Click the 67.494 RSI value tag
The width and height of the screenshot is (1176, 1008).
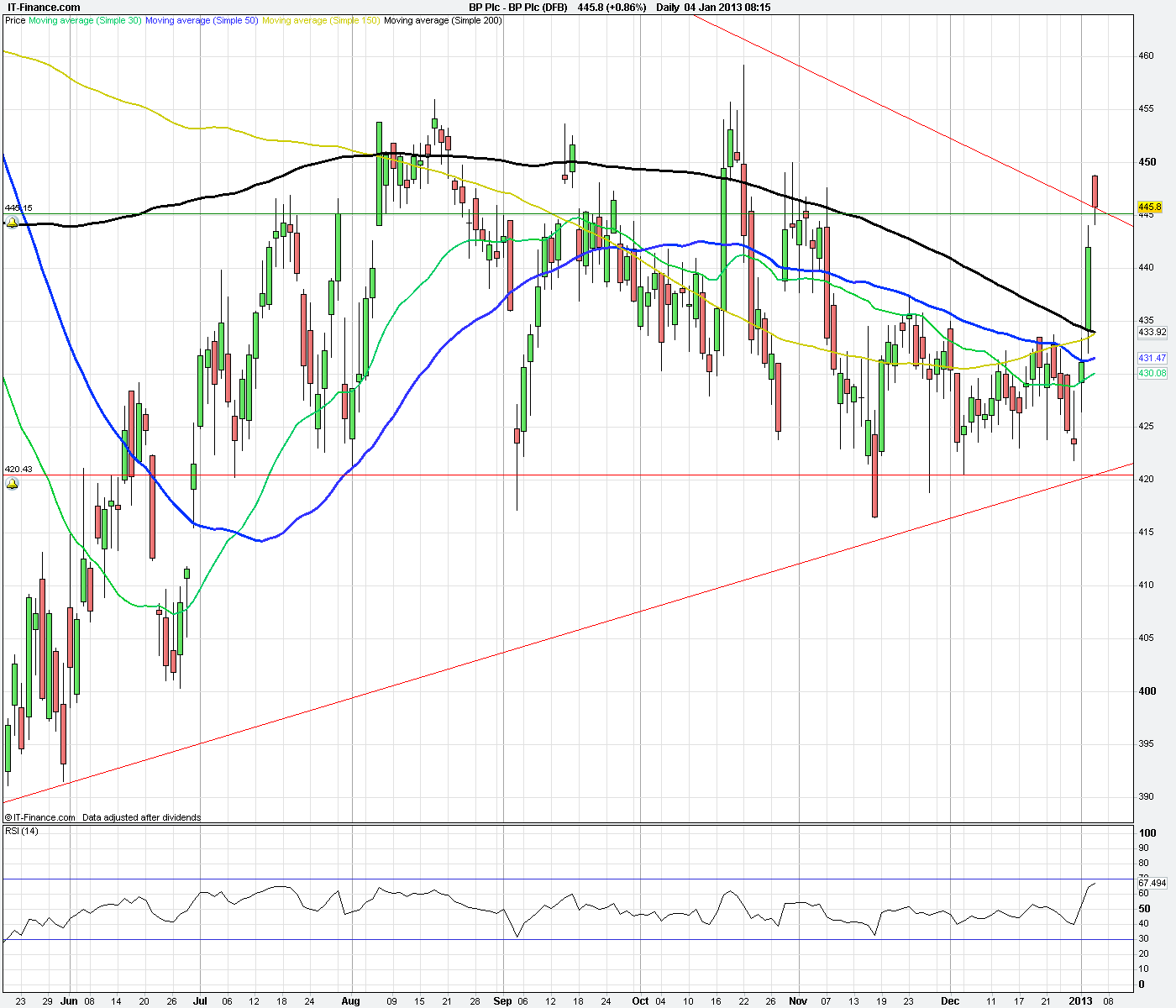(1152, 883)
